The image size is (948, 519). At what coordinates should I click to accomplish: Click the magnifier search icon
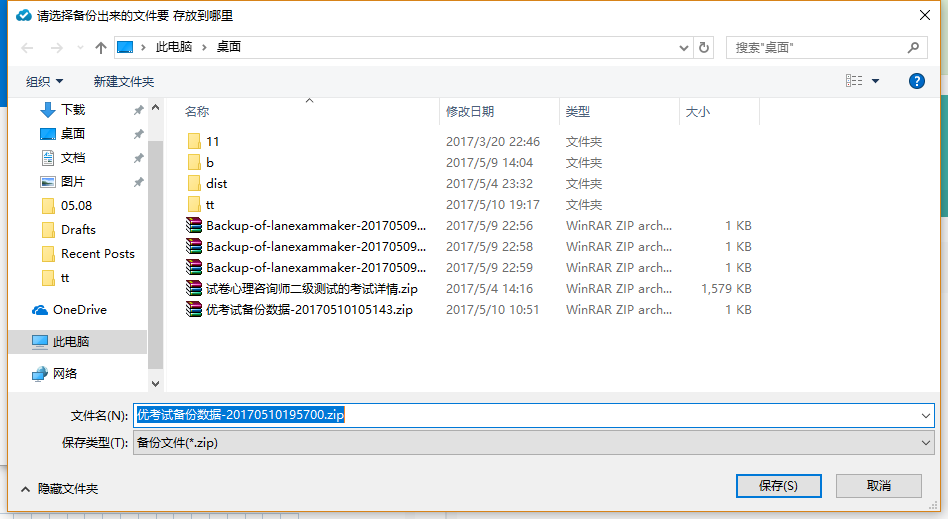[914, 47]
